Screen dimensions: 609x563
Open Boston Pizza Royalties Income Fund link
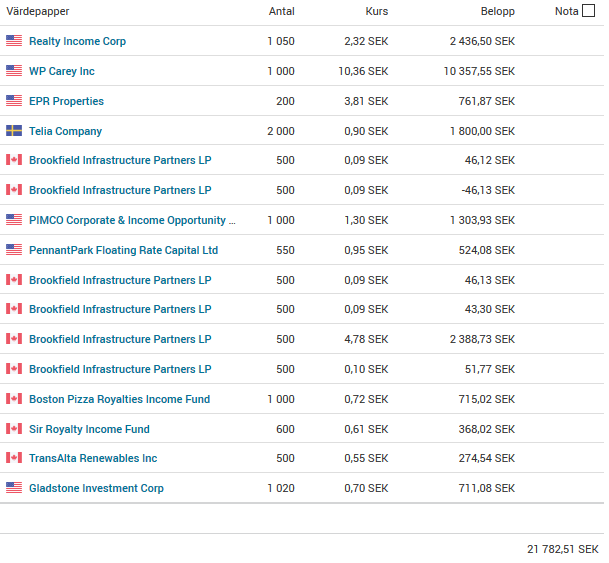[x=119, y=399]
